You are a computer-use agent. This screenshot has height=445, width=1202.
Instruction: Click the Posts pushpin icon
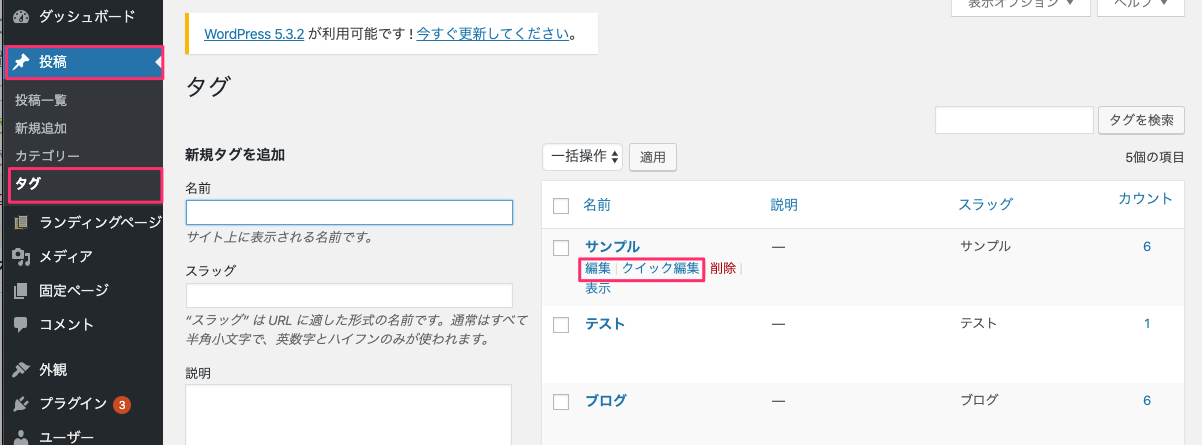(21, 62)
